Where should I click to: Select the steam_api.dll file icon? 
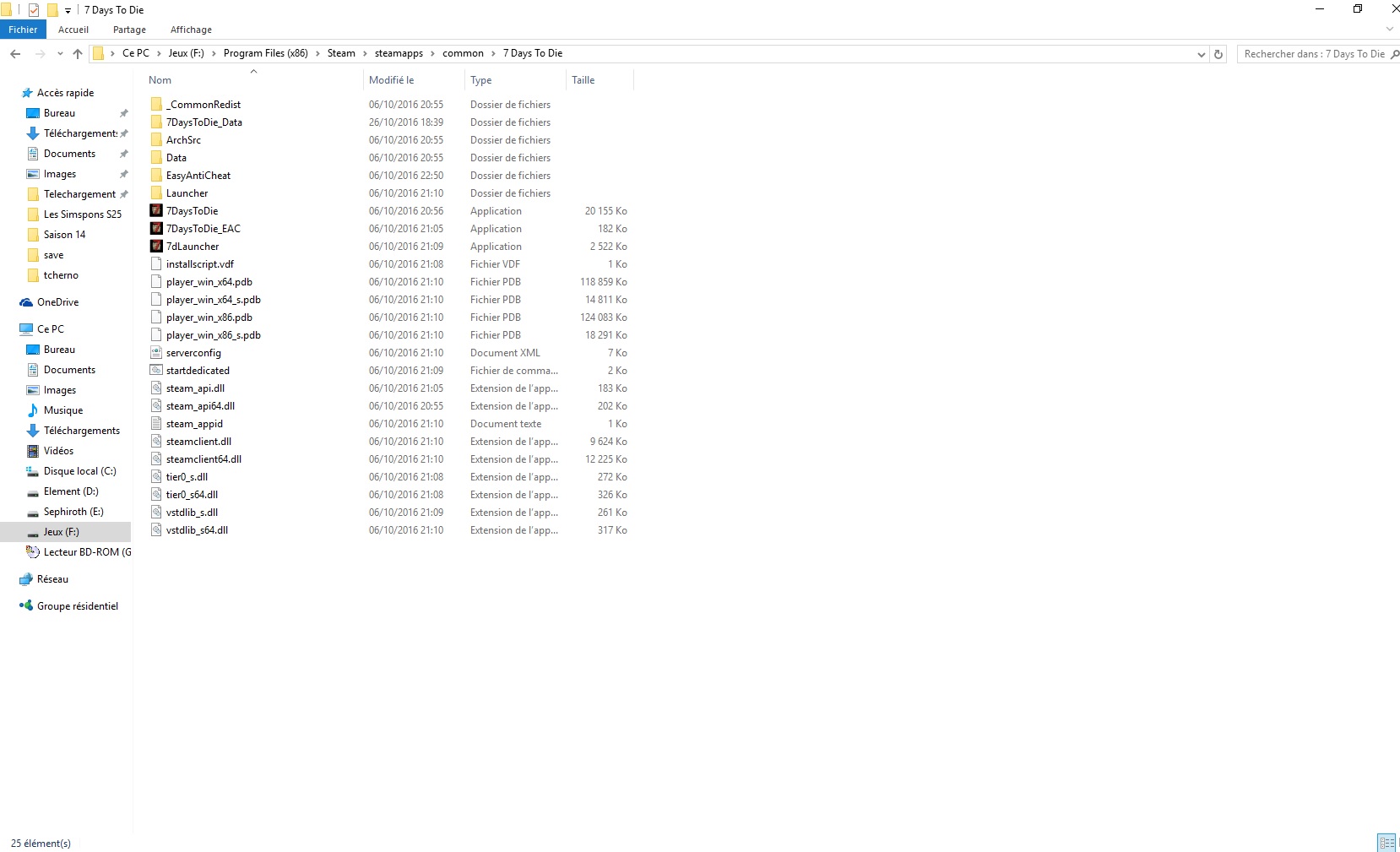tap(156, 388)
